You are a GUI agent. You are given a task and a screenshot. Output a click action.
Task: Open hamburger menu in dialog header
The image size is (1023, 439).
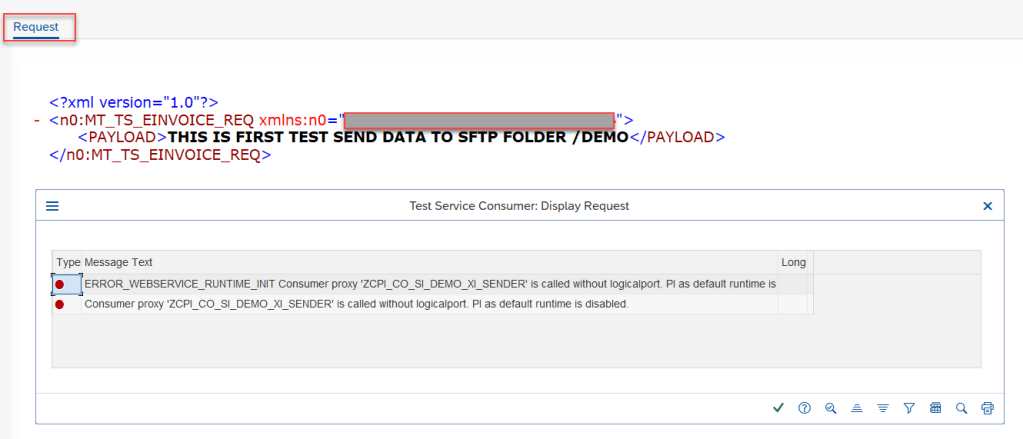pos(53,206)
